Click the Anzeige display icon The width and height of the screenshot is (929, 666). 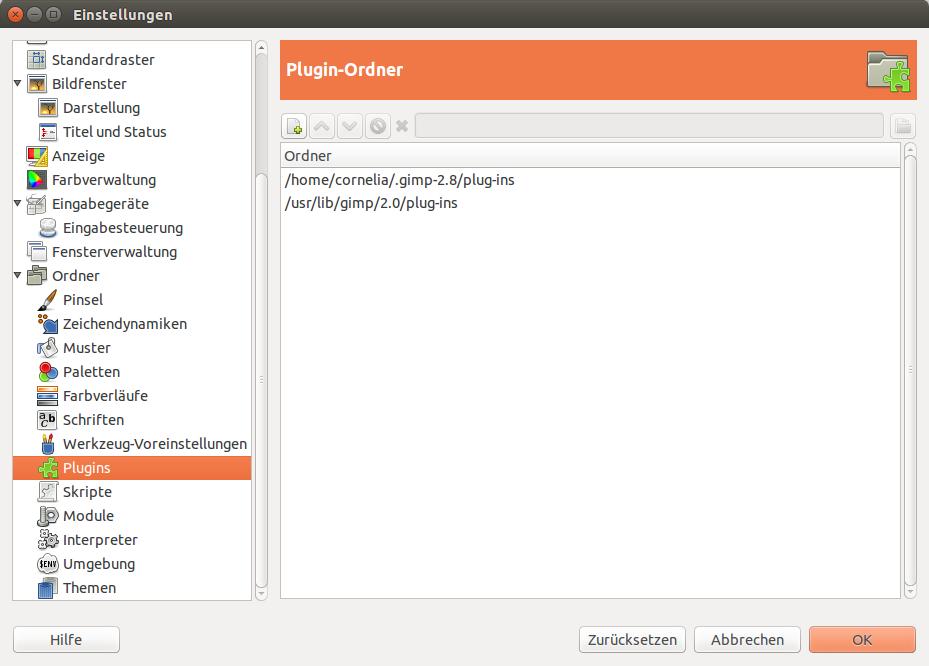(x=37, y=156)
